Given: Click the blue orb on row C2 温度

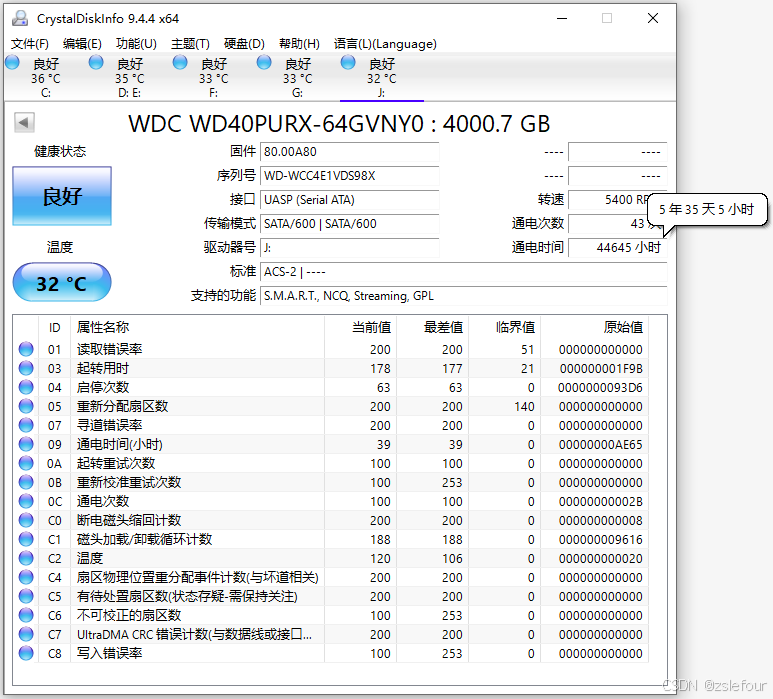Looking at the screenshot, I should (x=26, y=558).
